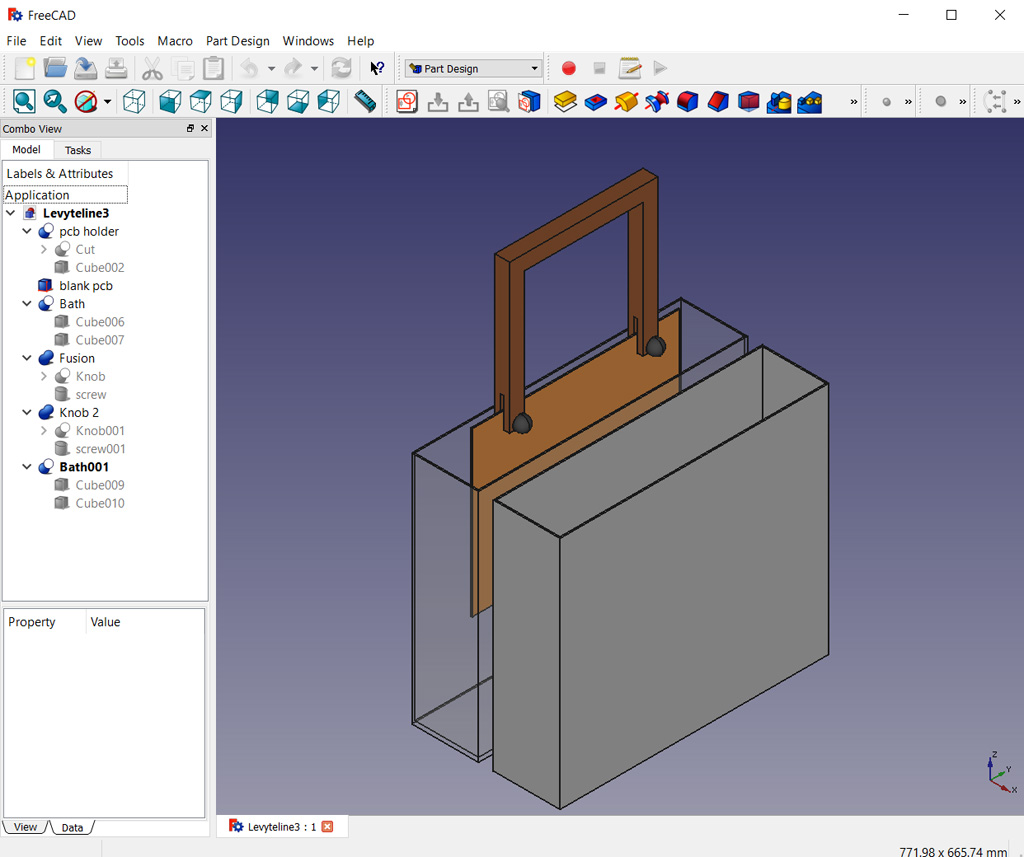Screen dimensions: 1024x857
Task: Select the Draft tool
Action: [749, 102]
